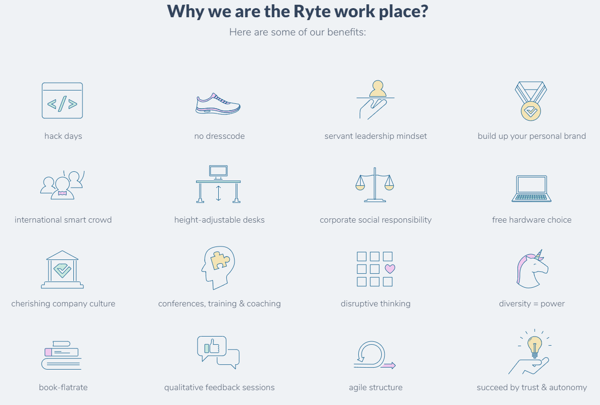
Task: Click 'servant leadership mindset' text
Action: [375, 136]
